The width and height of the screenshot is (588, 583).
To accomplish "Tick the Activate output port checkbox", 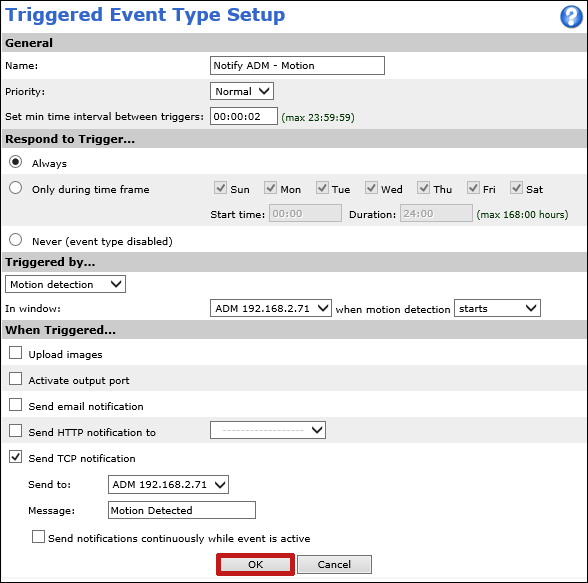I will coord(15,379).
